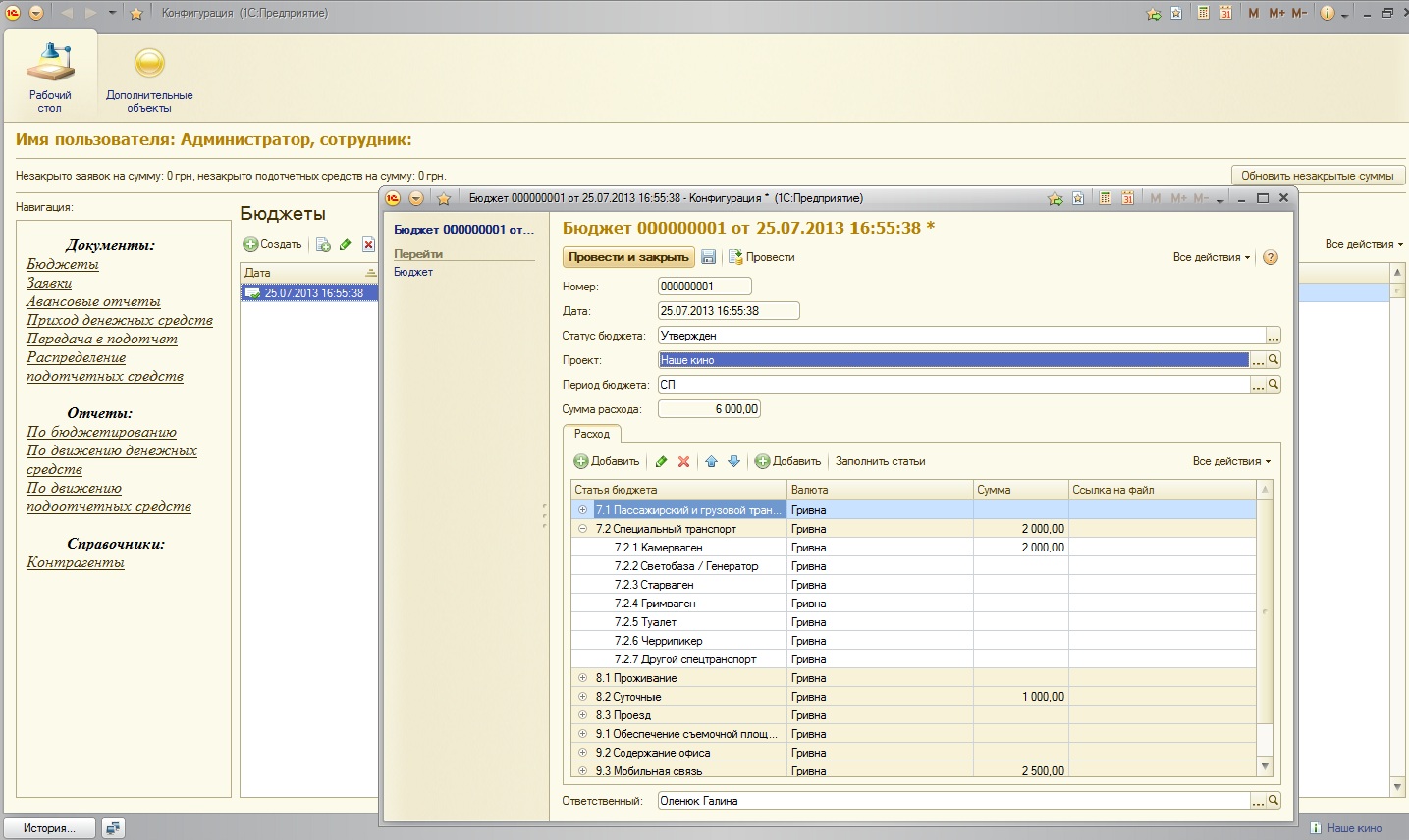
Task: Click the ellipsis button in Статус бюджета field
Action: [1273, 336]
